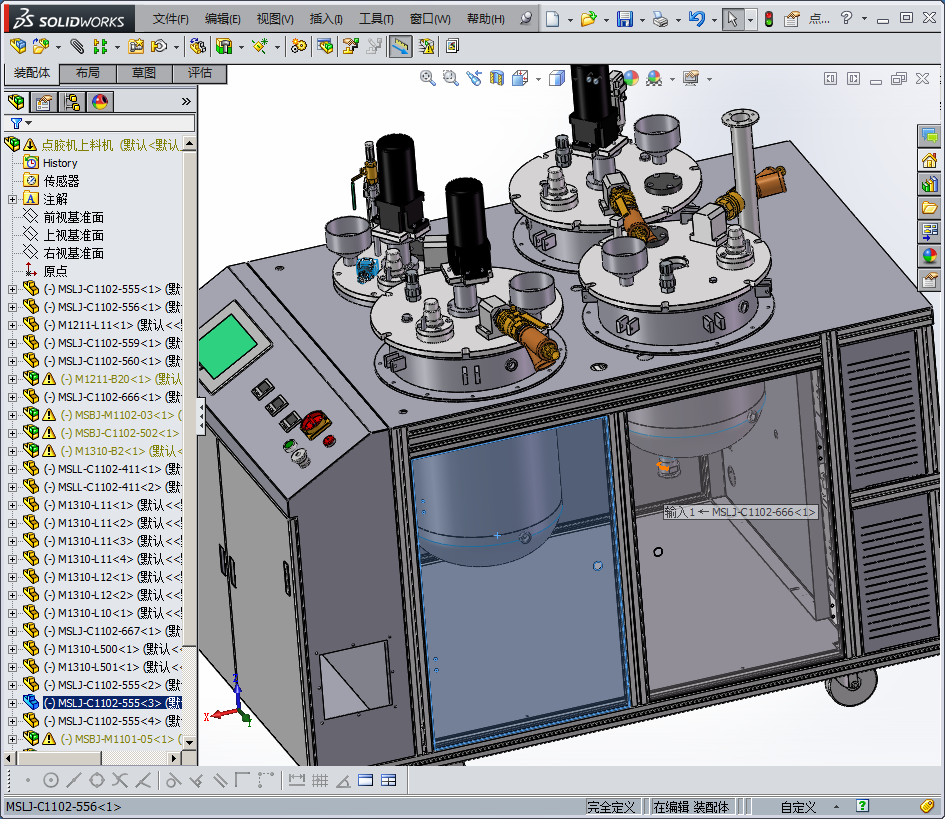Viewport: 945px width, 819px height.
Task: Open the ConfigurationManager tab icon
Action: [x=72, y=102]
